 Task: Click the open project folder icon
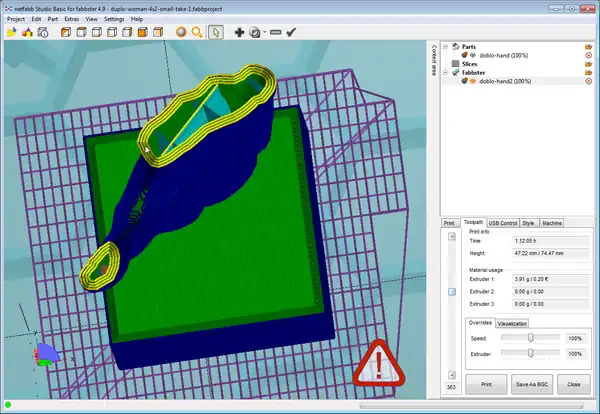(x=11, y=32)
